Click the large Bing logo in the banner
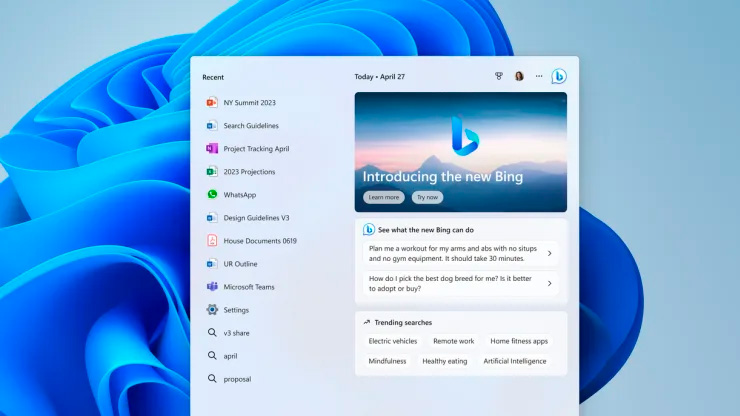Image resolution: width=740 pixels, height=416 pixels. [465, 136]
